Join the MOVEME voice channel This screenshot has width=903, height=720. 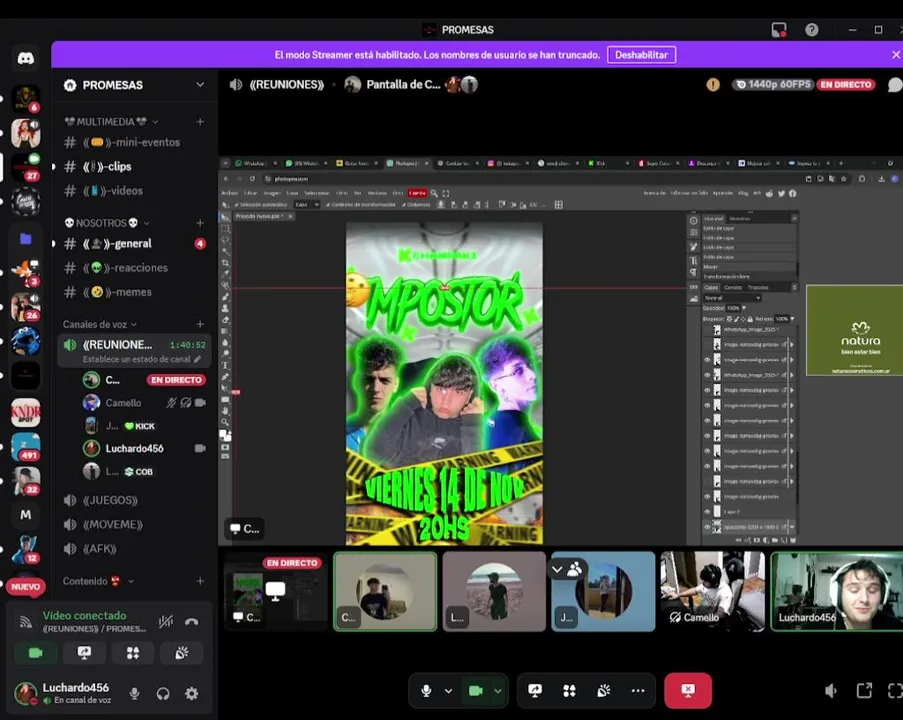[x=134, y=524]
